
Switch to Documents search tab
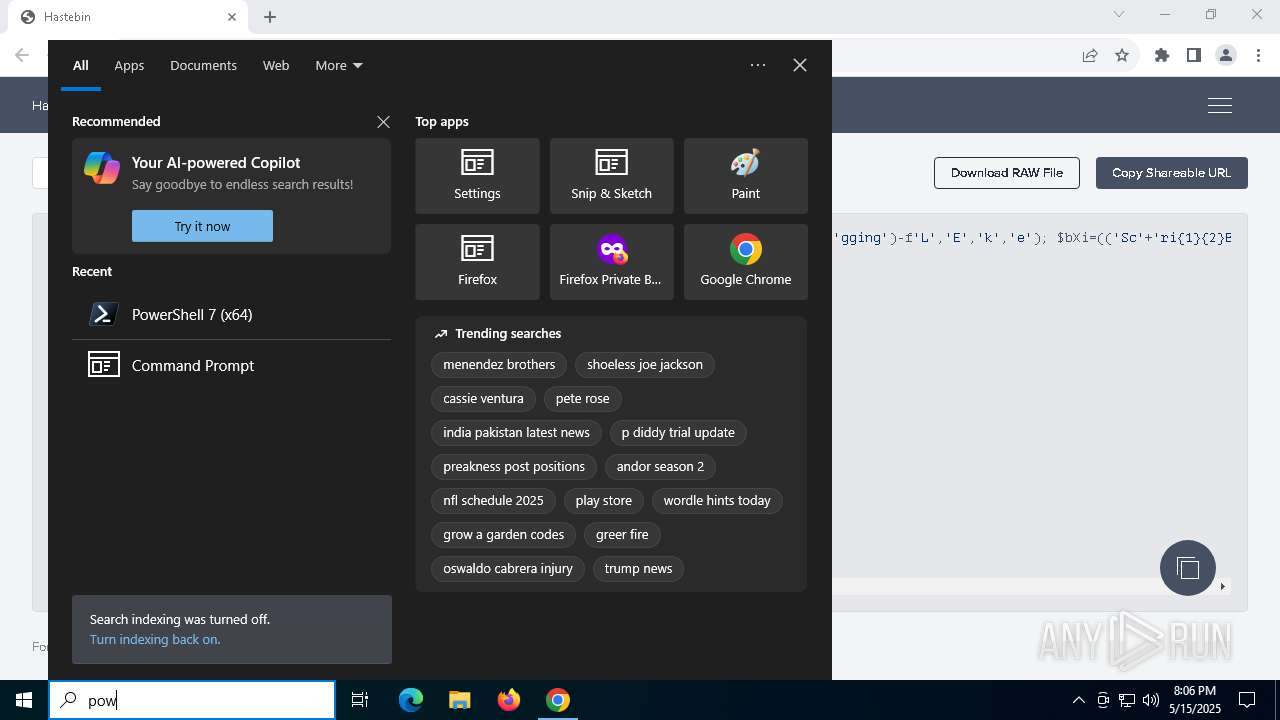pos(203,65)
